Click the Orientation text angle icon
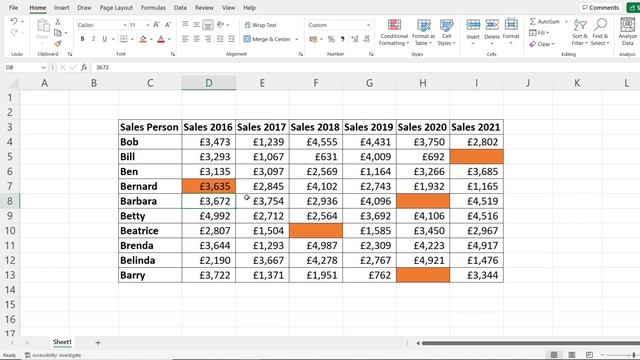The height and width of the screenshot is (360, 640). click(x=220, y=25)
